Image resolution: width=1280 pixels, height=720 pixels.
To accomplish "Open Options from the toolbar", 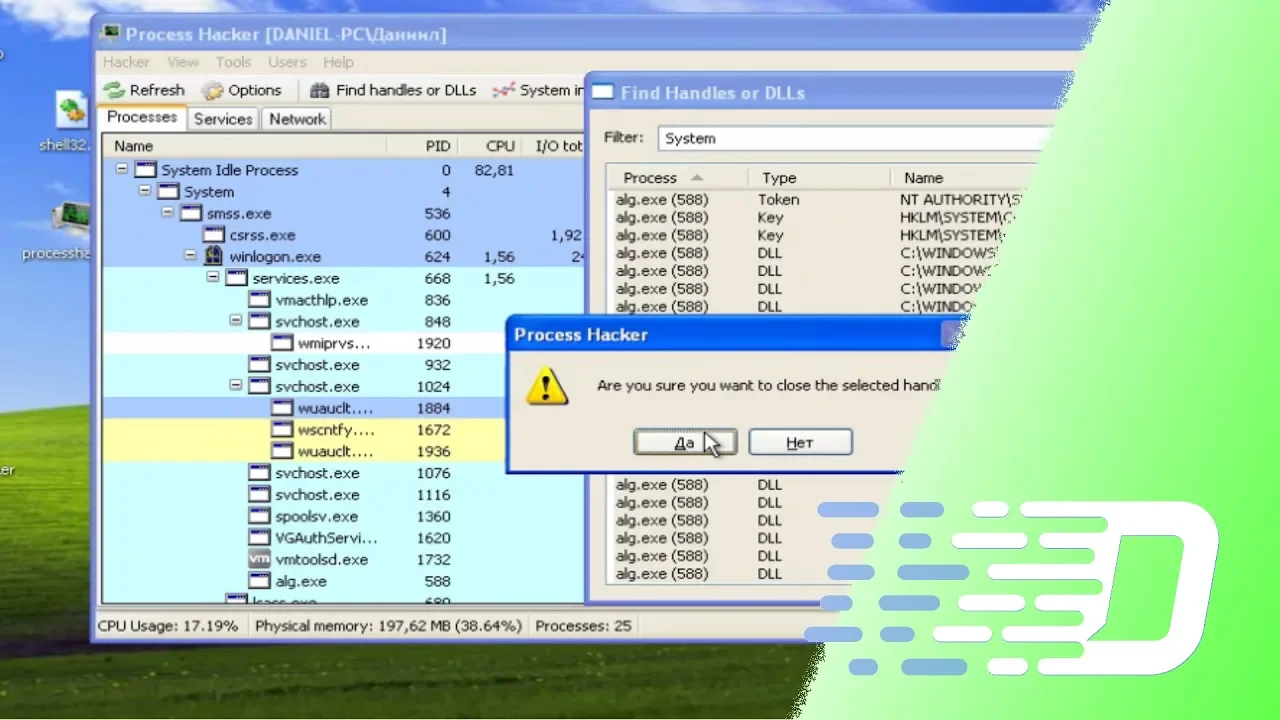I will pyautogui.click(x=241, y=90).
